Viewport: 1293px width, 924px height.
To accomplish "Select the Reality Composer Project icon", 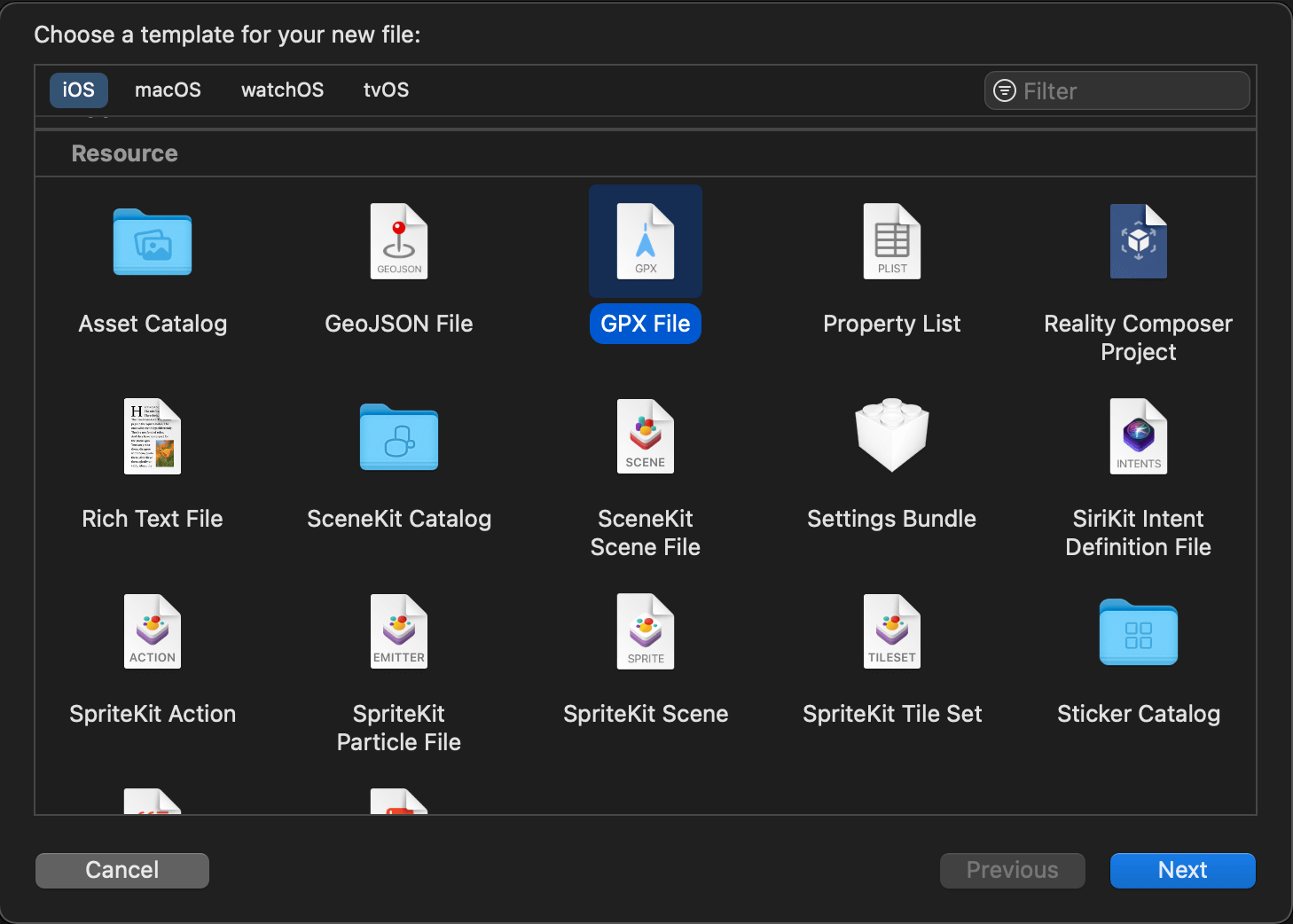I will 1138,241.
